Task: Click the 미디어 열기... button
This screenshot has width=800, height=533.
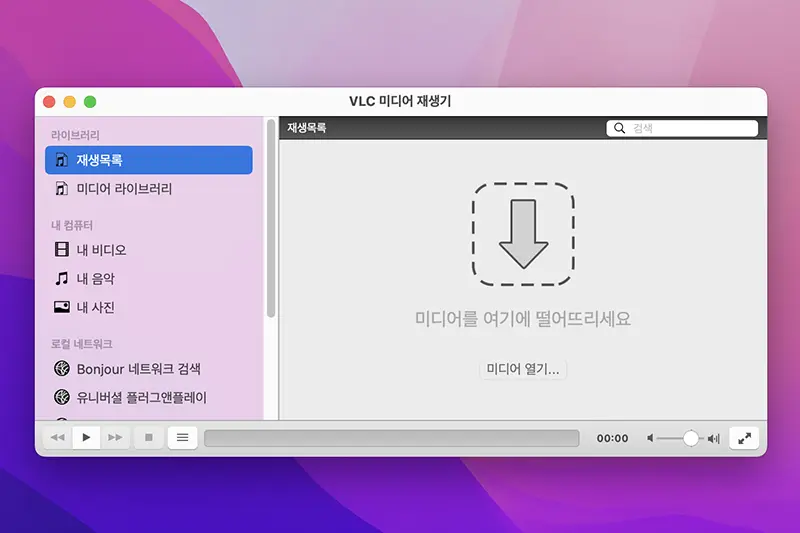Action: click(522, 370)
